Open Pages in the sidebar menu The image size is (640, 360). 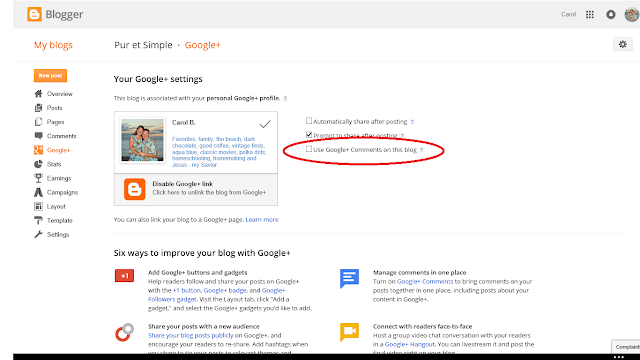(56, 122)
